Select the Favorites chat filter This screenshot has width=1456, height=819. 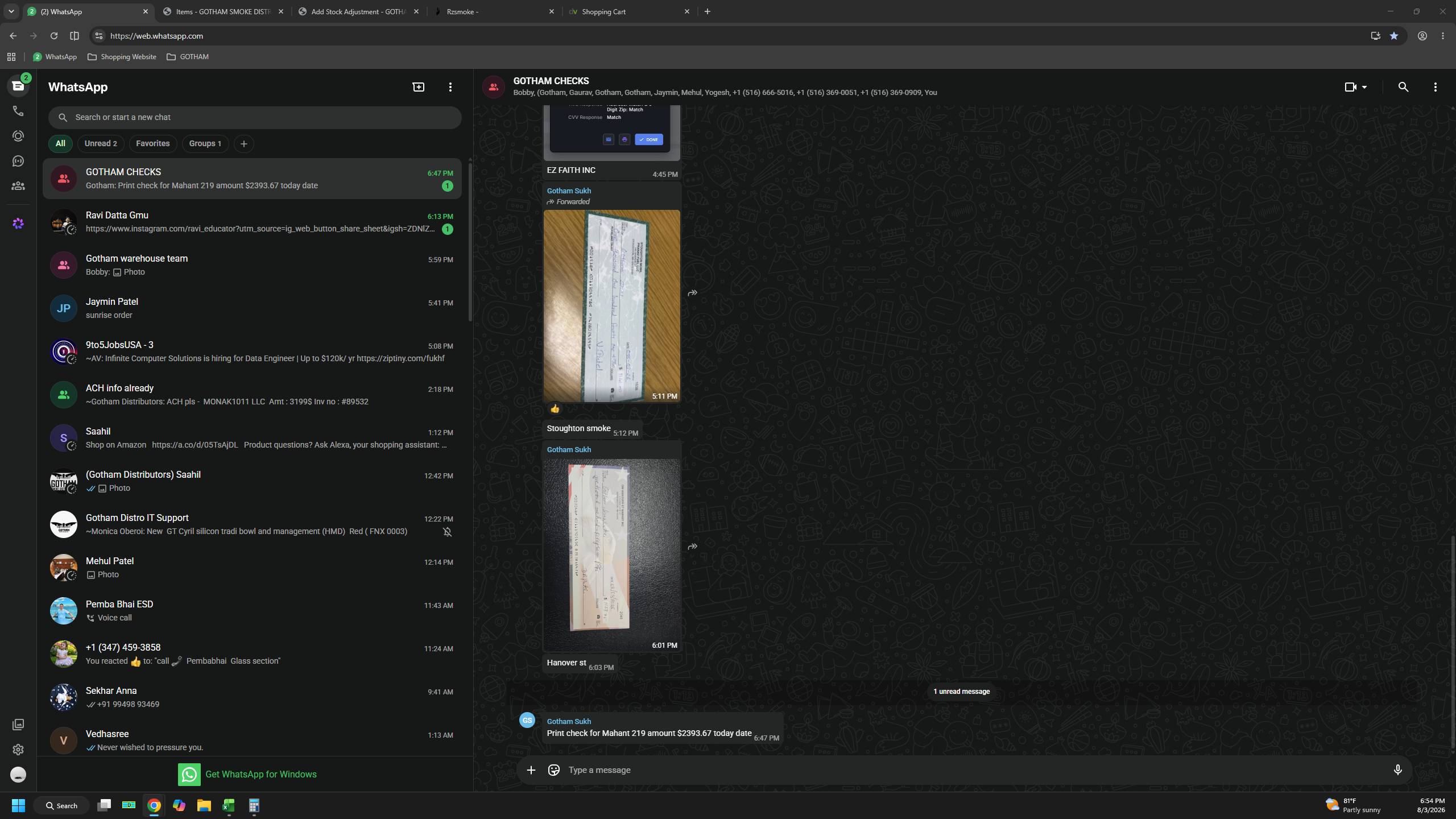(152, 143)
